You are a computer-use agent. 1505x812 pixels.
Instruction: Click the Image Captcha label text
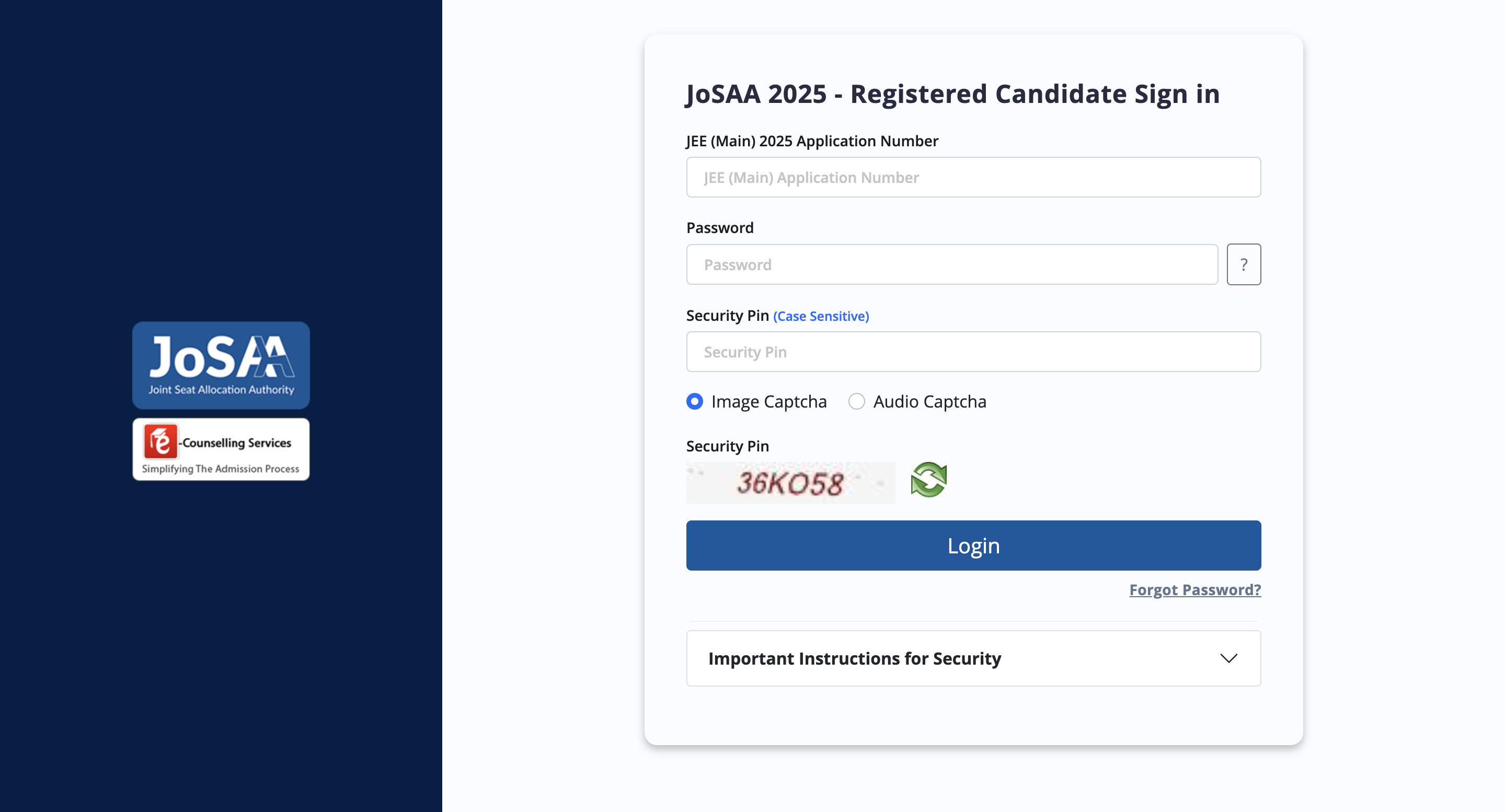point(769,402)
